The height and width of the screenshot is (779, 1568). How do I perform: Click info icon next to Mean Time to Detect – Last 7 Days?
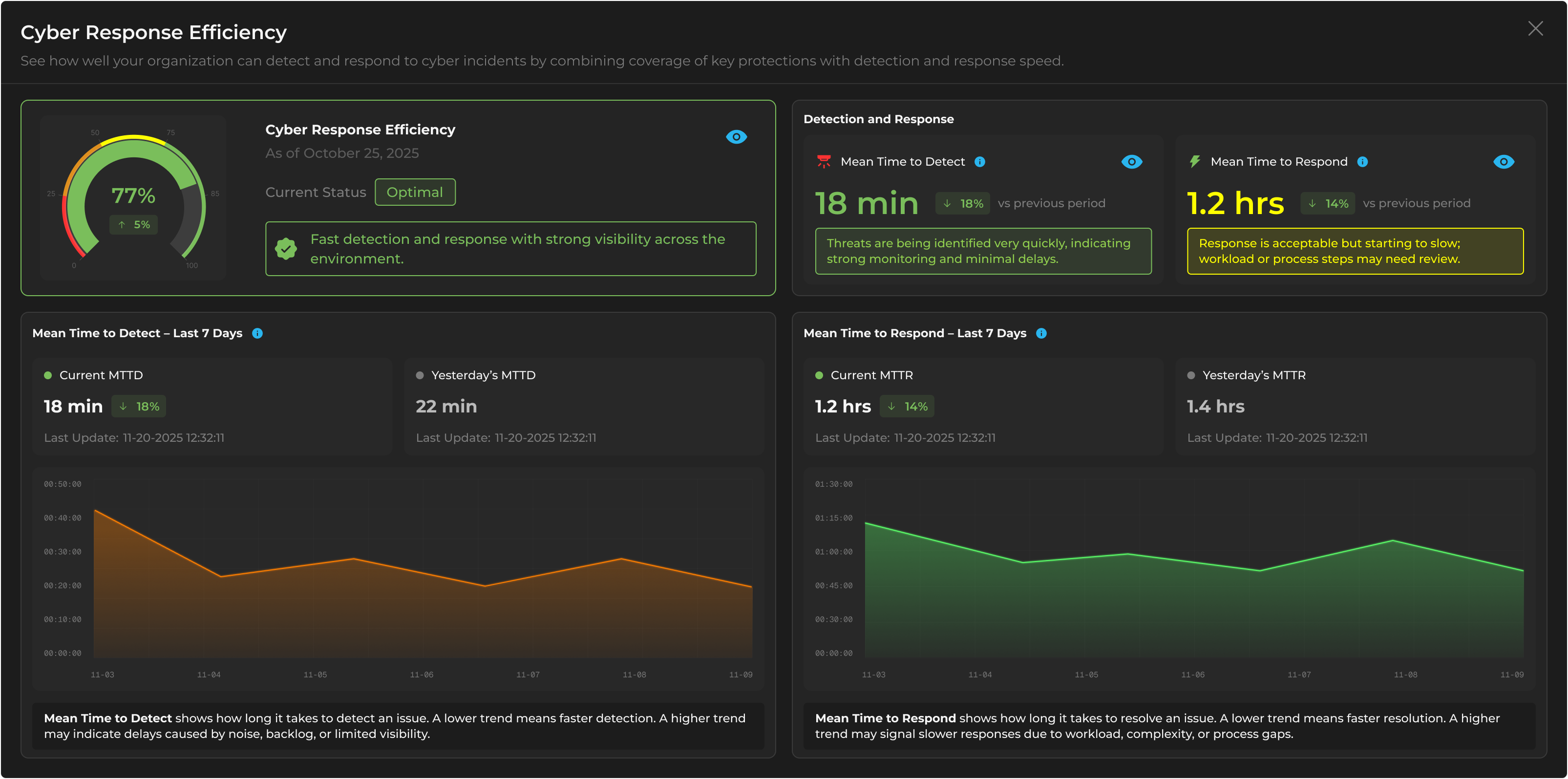(257, 333)
